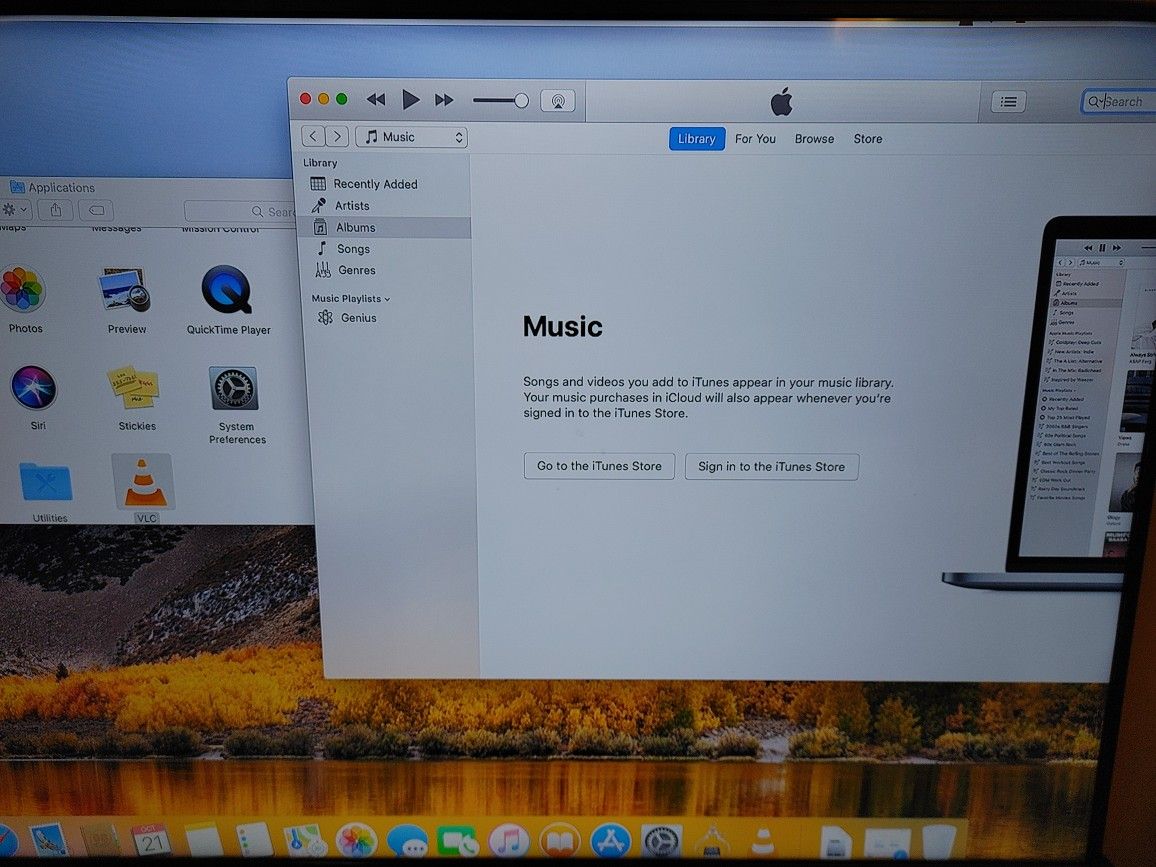Viewport: 1156px width, 867px height.
Task: Focus the Finder Applications search field
Action: (x=240, y=212)
